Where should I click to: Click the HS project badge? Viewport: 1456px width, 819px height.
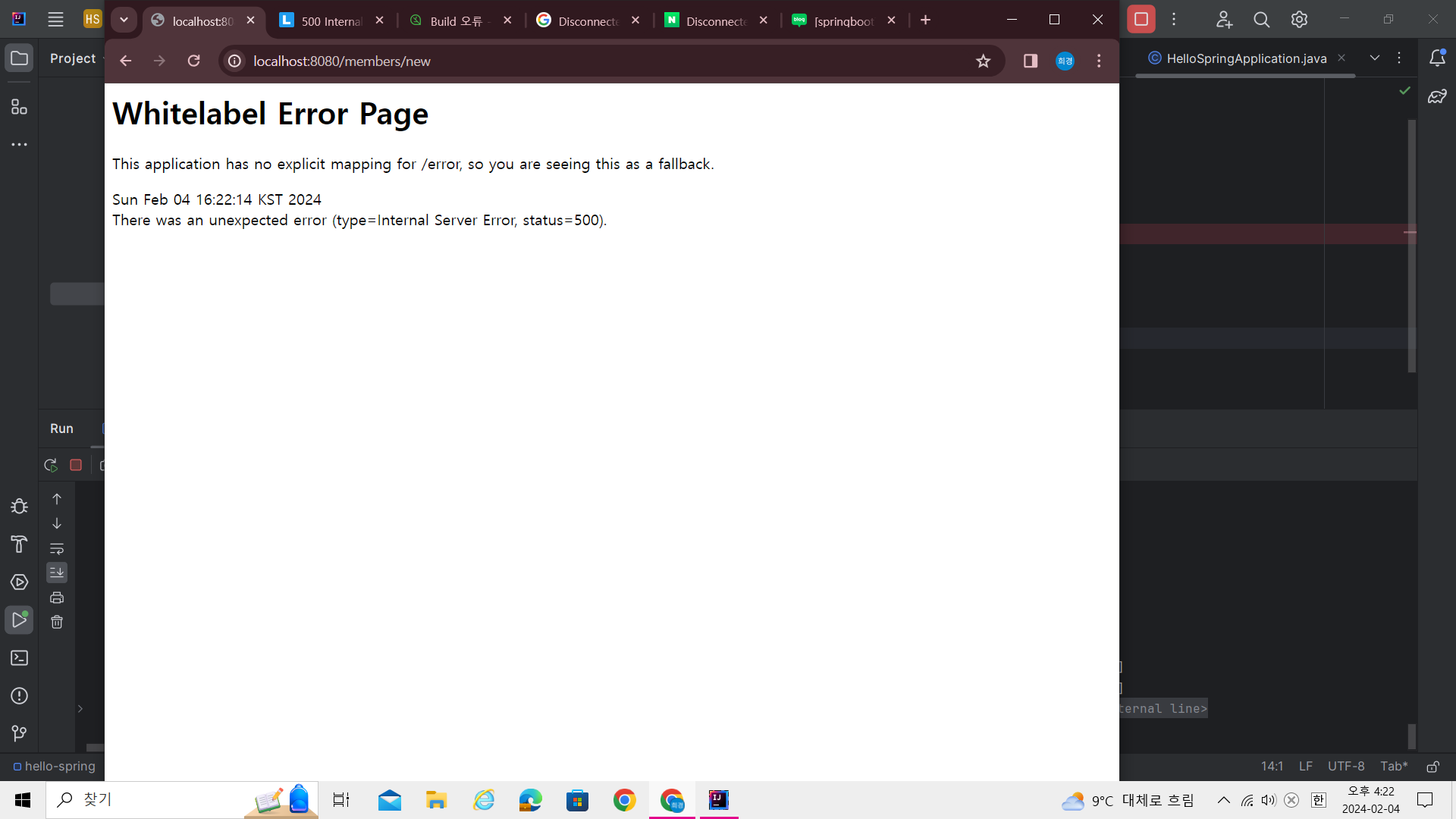pos(93,19)
